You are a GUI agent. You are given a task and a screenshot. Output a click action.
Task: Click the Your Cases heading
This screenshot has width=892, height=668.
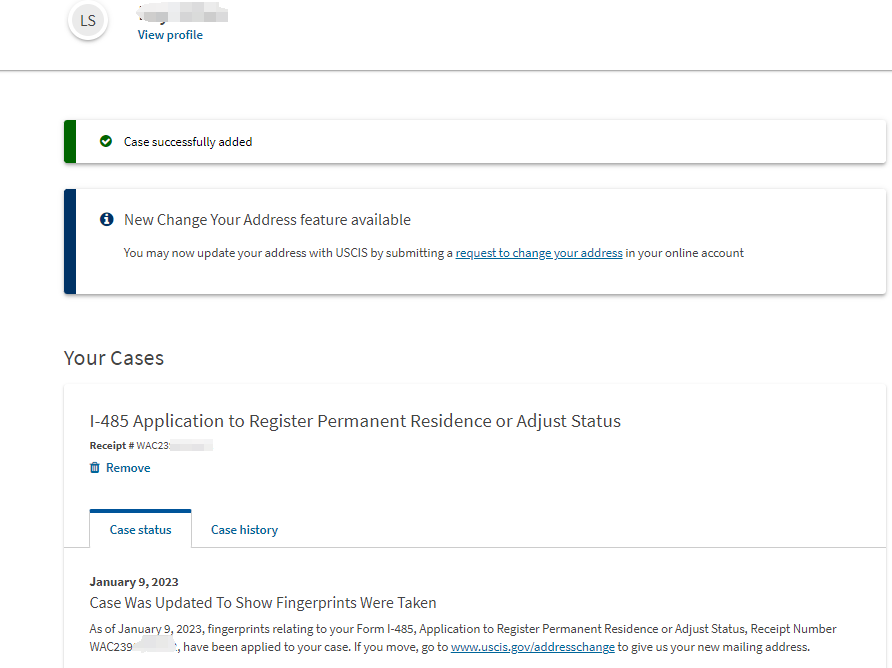pyautogui.click(x=114, y=358)
